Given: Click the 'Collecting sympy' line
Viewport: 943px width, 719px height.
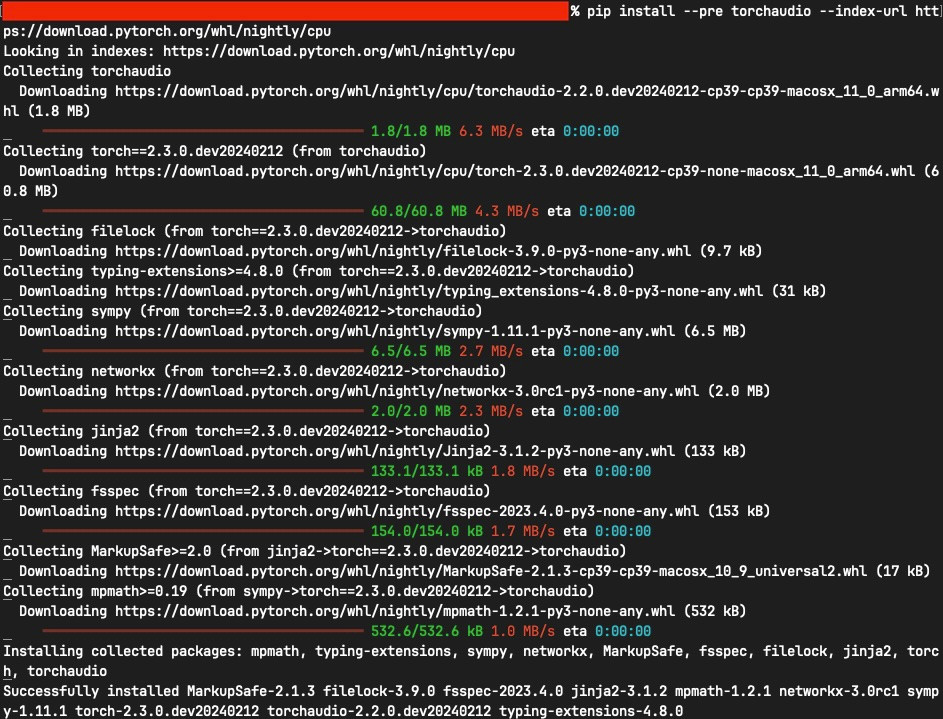Looking at the screenshot, I should (x=242, y=311).
